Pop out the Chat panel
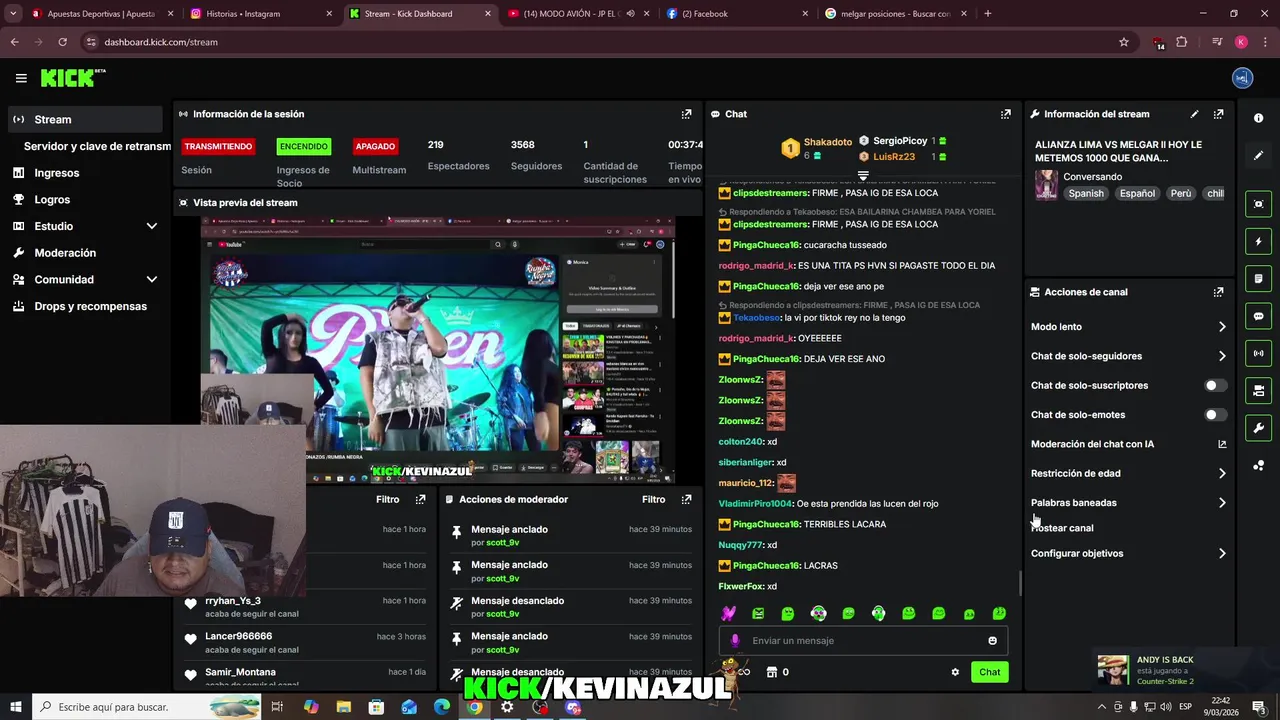Screen dimensions: 1280x720 coord(1006,114)
